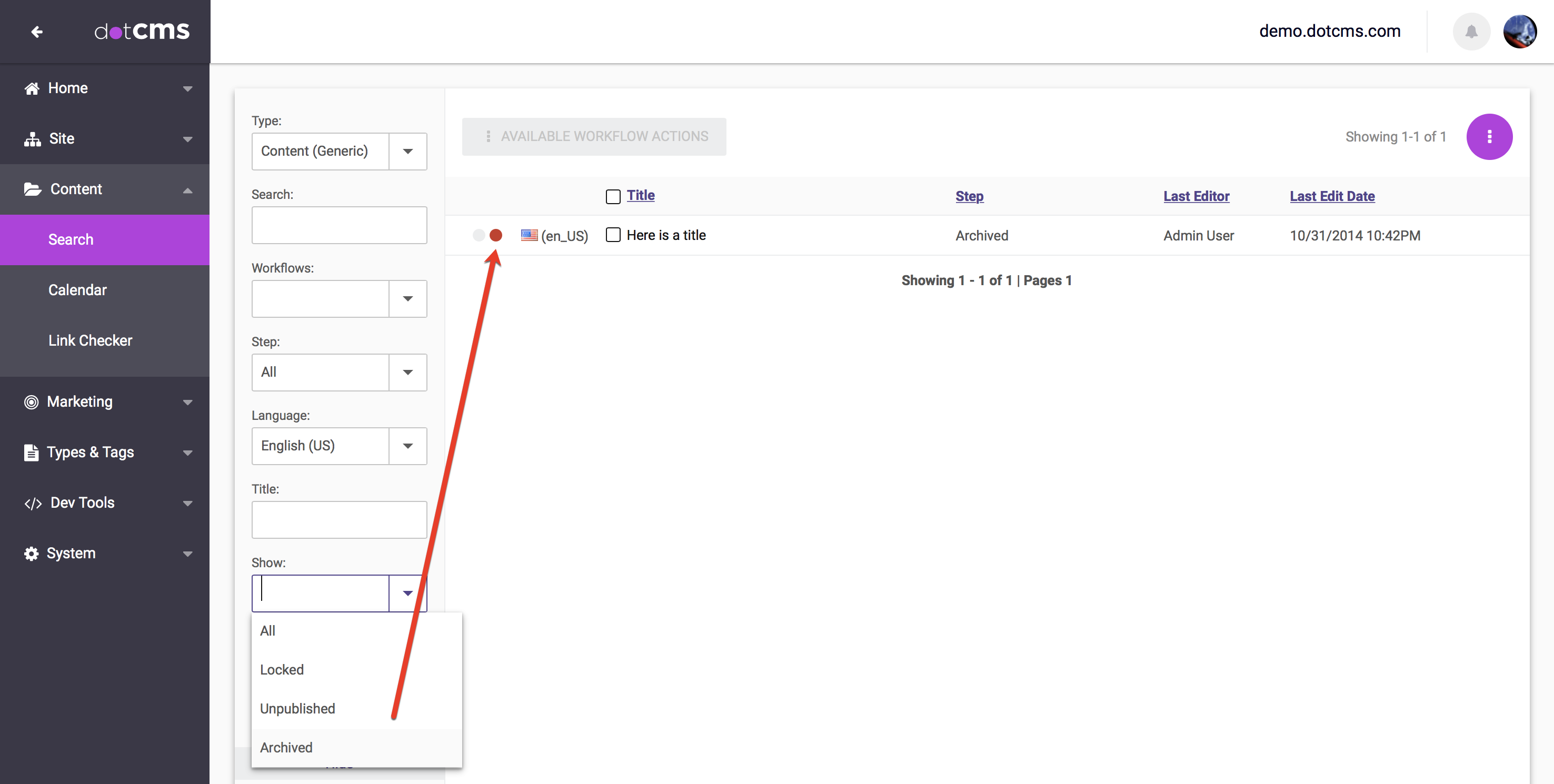Click the Home house icon in sidebar
The width and height of the screenshot is (1554, 784).
click(32, 88)
